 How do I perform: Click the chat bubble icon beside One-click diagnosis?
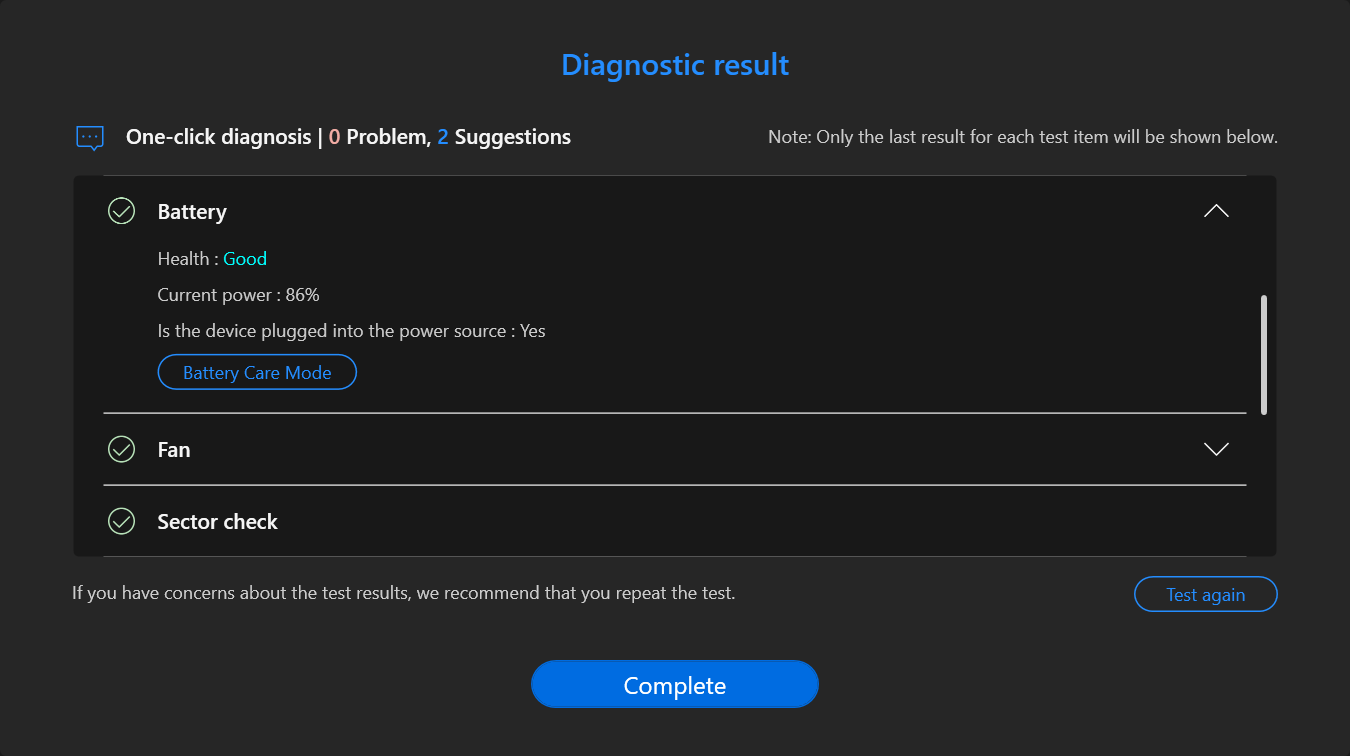point(90,137)
